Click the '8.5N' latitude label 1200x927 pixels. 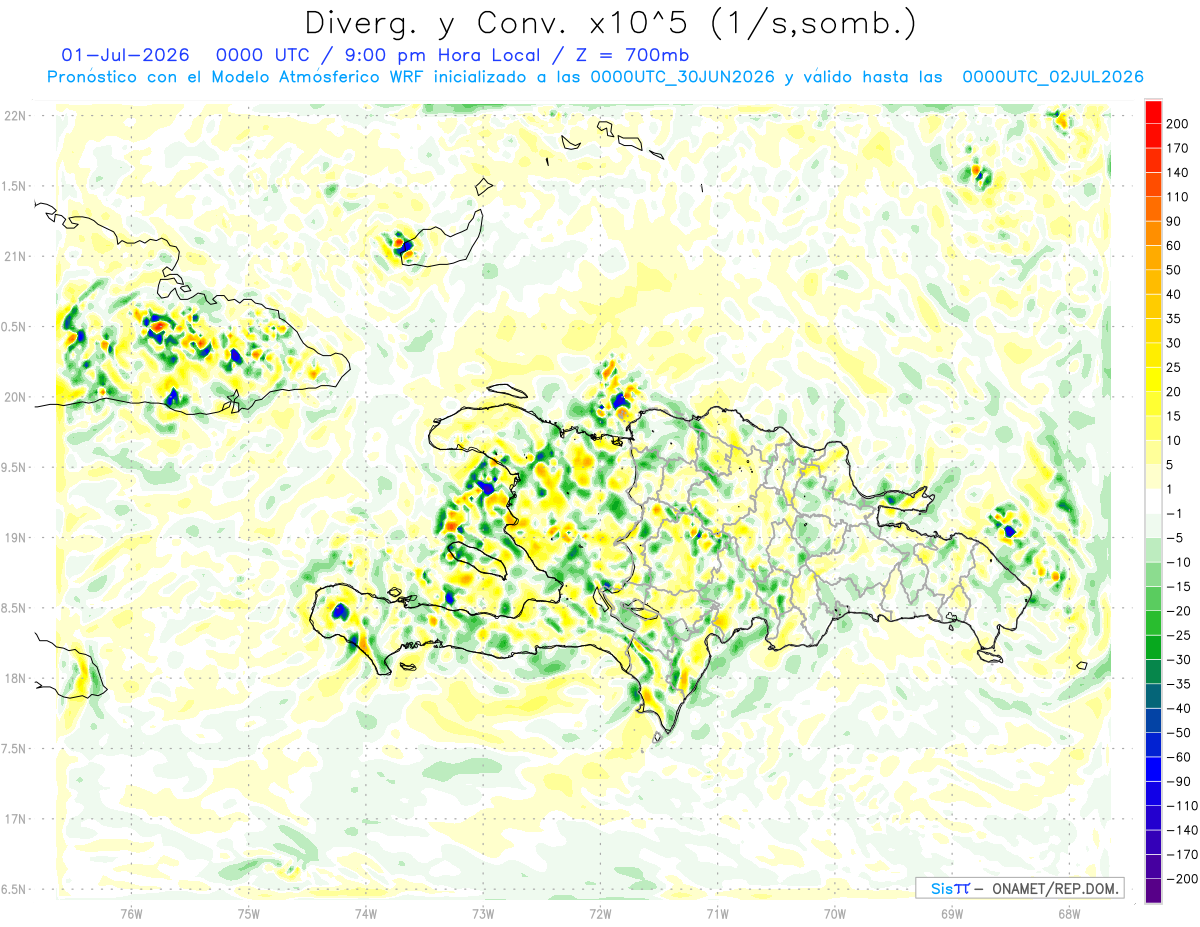[14, 608]
